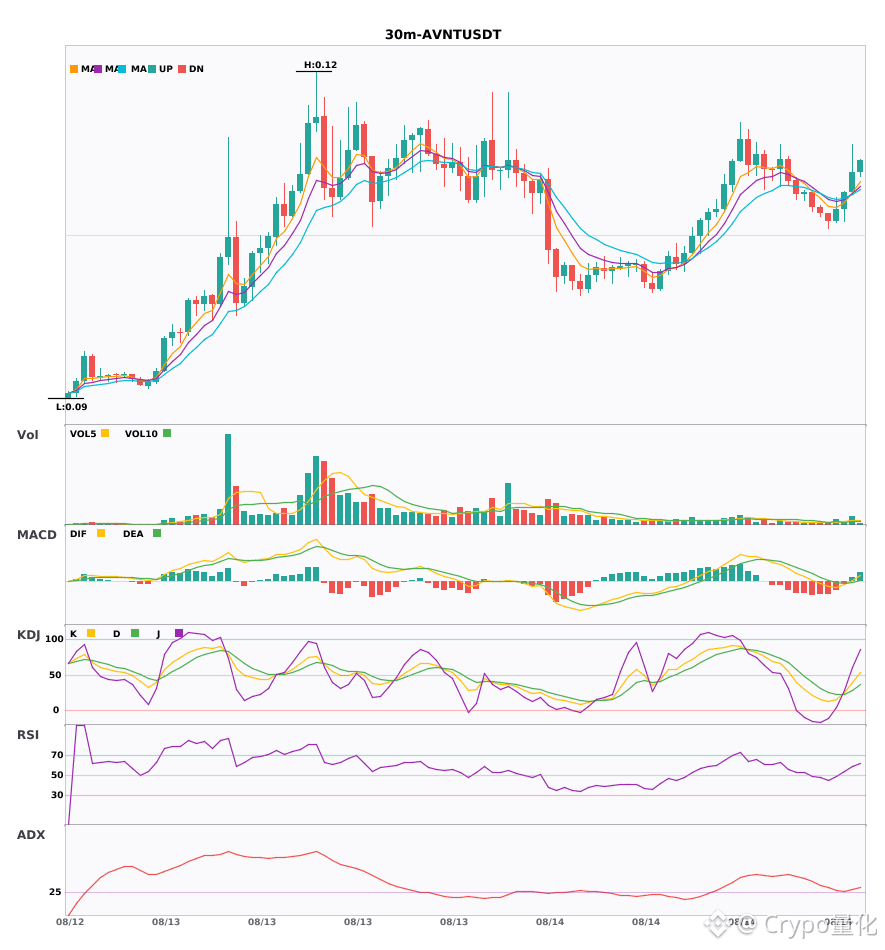Click the L:0.09 low price label
Image resolution: width=885 pixels, height=950 pixels.
(x=71, y=407)
